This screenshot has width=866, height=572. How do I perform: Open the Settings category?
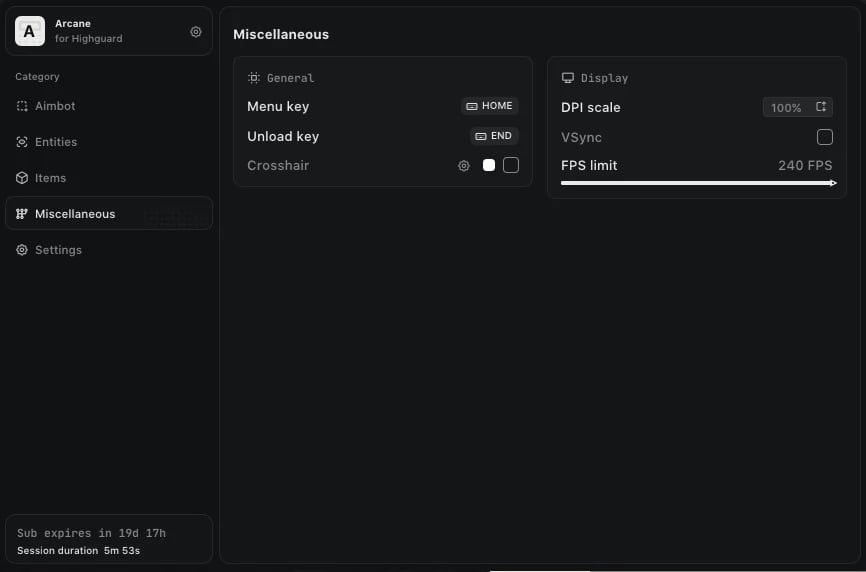(x=109, y=250)
